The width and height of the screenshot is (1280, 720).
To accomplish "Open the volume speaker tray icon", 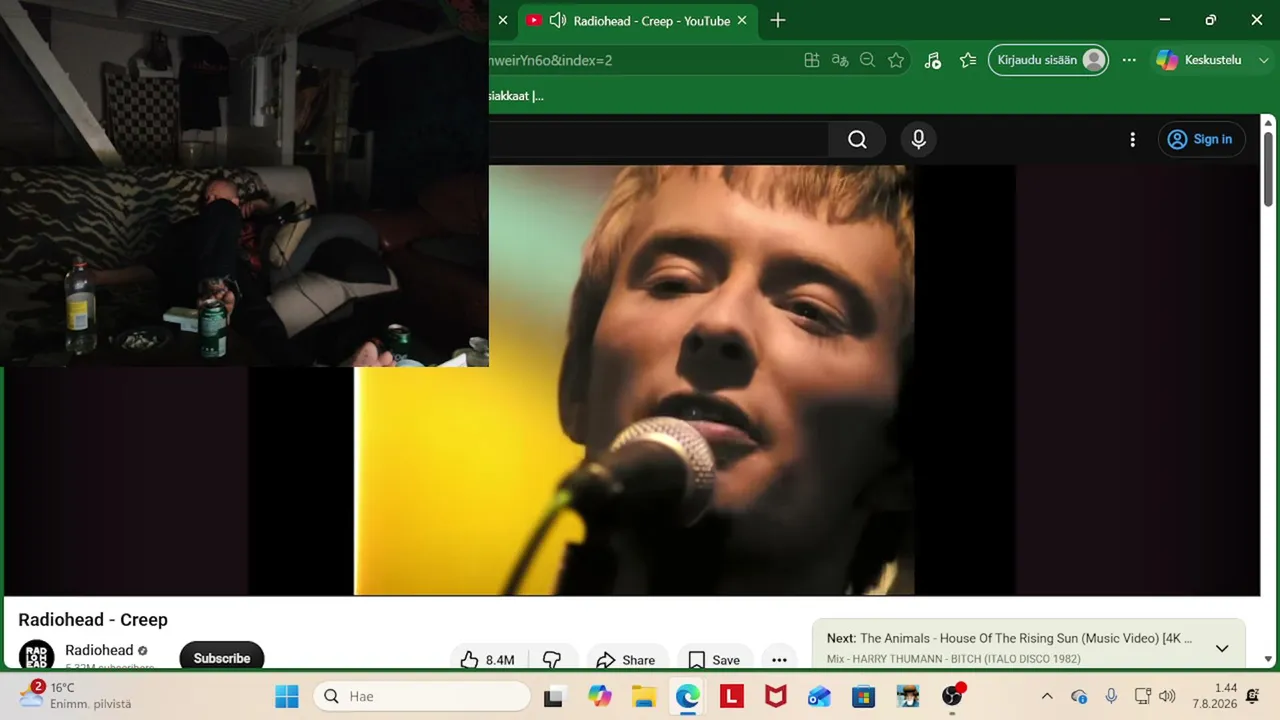I will click(x=1167, y=696).
